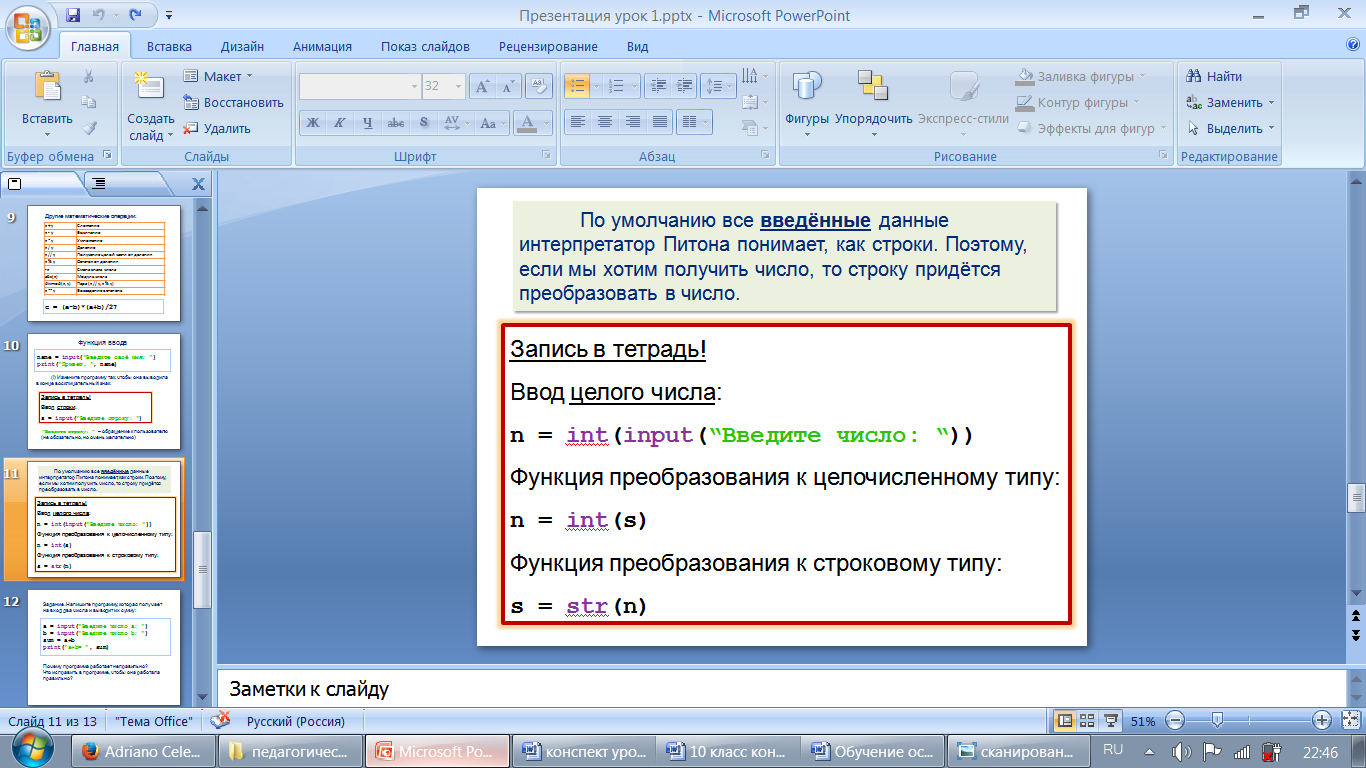This screenshot has height=768, width=1366.
Task: Toggle italic text formatting
Action: 340,123
